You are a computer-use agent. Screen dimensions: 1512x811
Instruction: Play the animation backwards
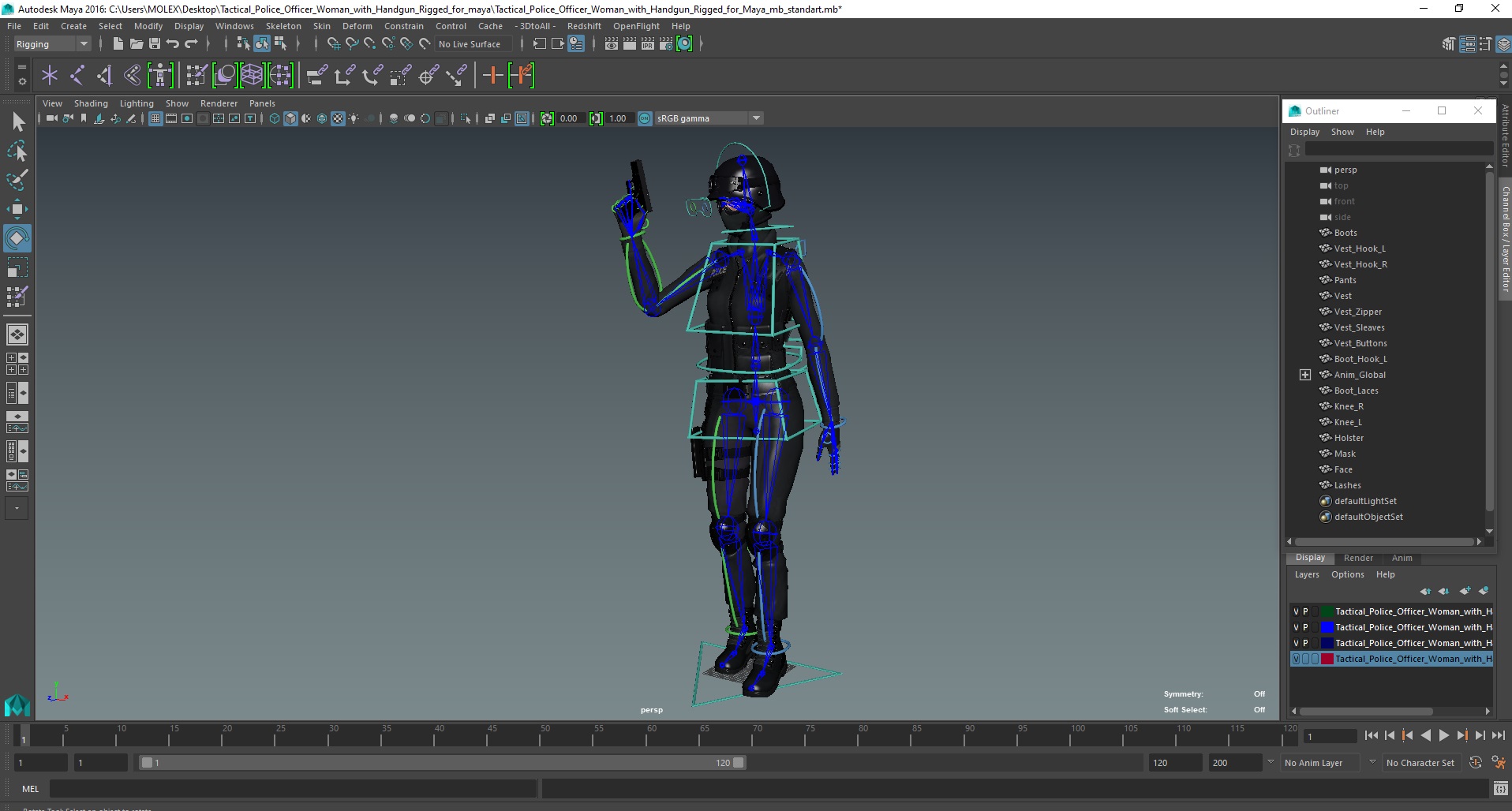1425,735
